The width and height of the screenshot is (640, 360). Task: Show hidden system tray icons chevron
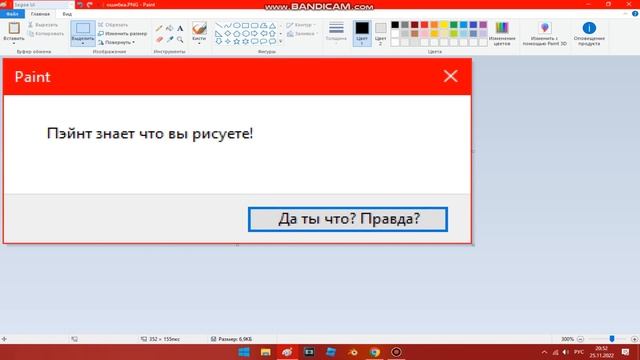click(544, 352)
